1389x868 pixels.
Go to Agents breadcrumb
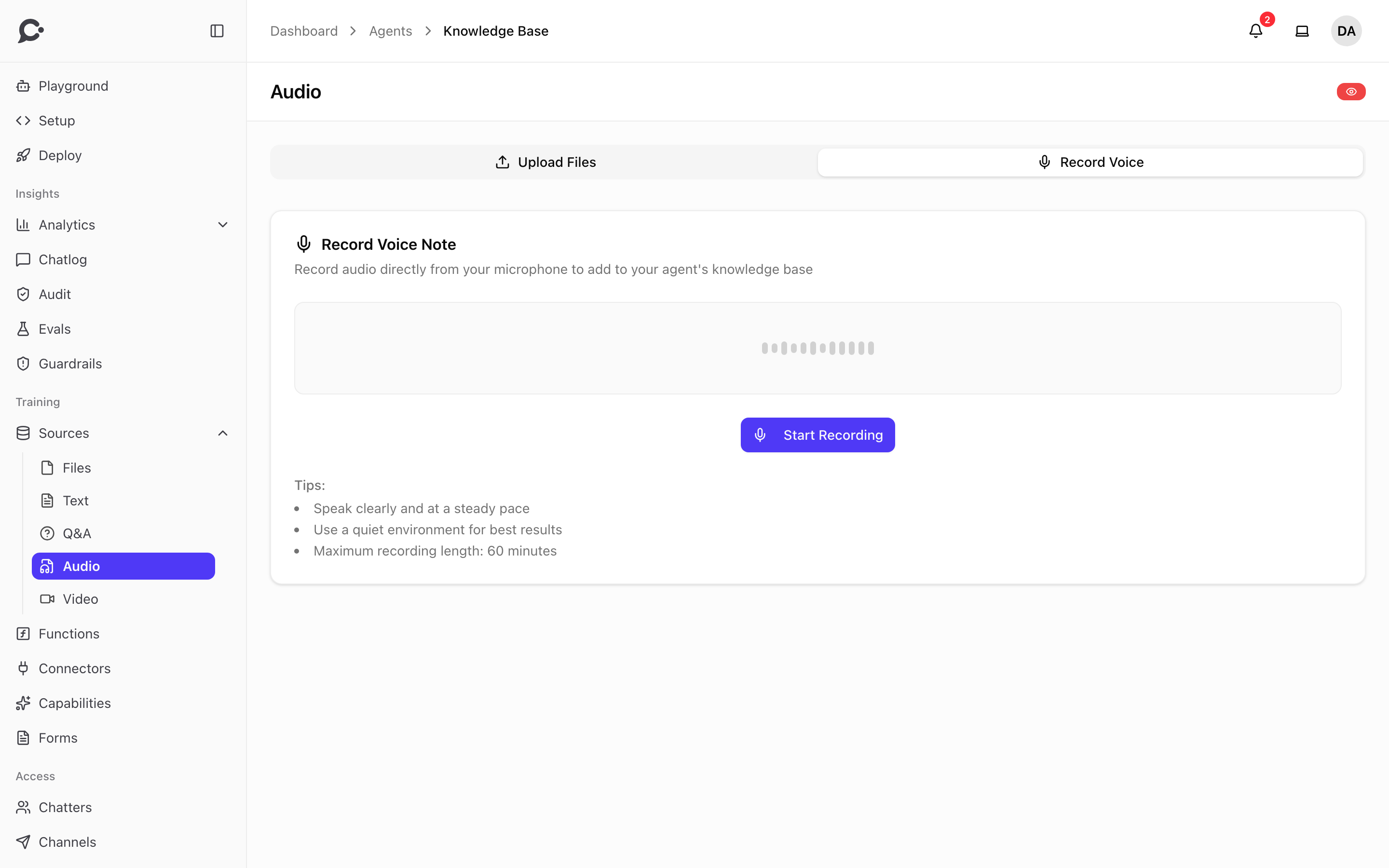(x=390, y=31)
